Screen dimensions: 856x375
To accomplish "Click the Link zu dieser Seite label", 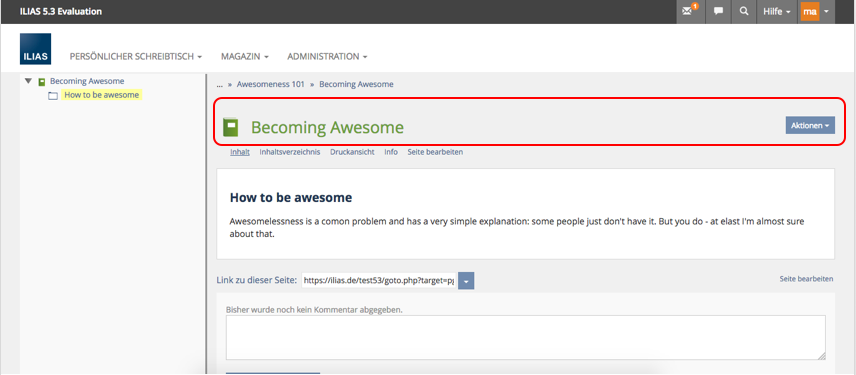I will coord(257,281).
